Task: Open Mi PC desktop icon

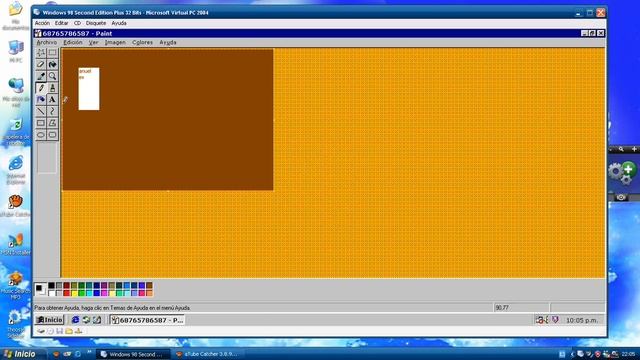Action: 16,51
